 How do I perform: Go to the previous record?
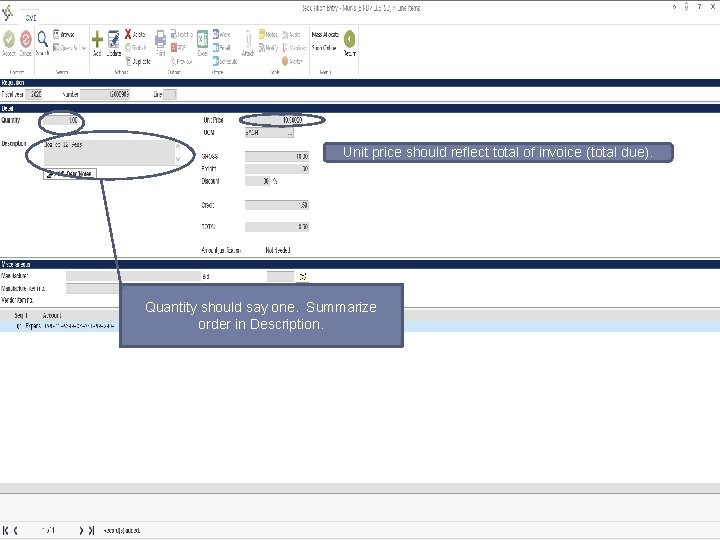[16, 530]
